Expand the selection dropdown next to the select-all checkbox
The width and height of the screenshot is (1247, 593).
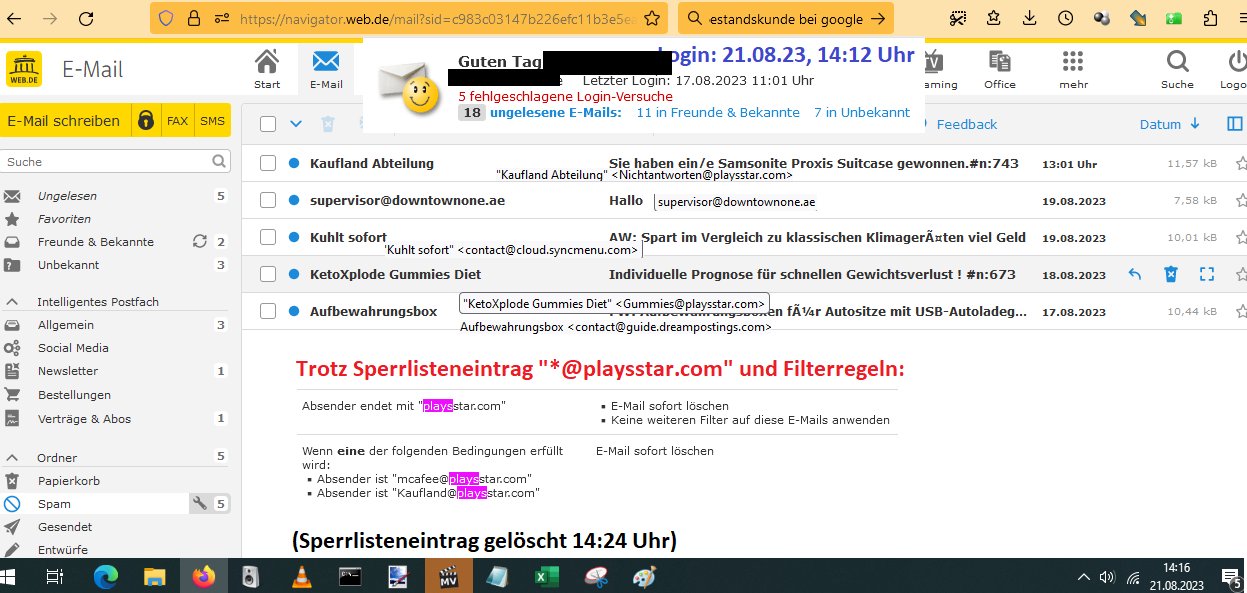(296, 124)
